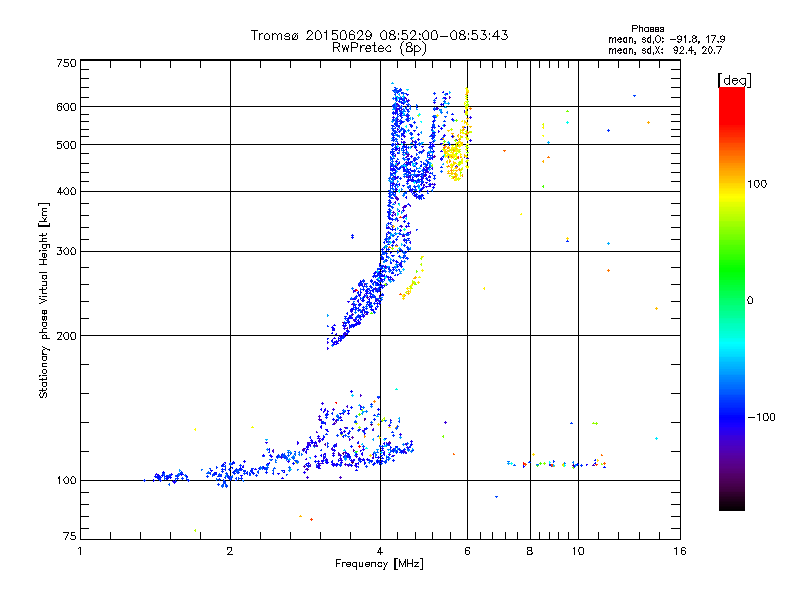Image resolution: width=800 pixels, height=600 pixels.
Task: Click the '750' height axis tick label
Action: coord(66,63)
